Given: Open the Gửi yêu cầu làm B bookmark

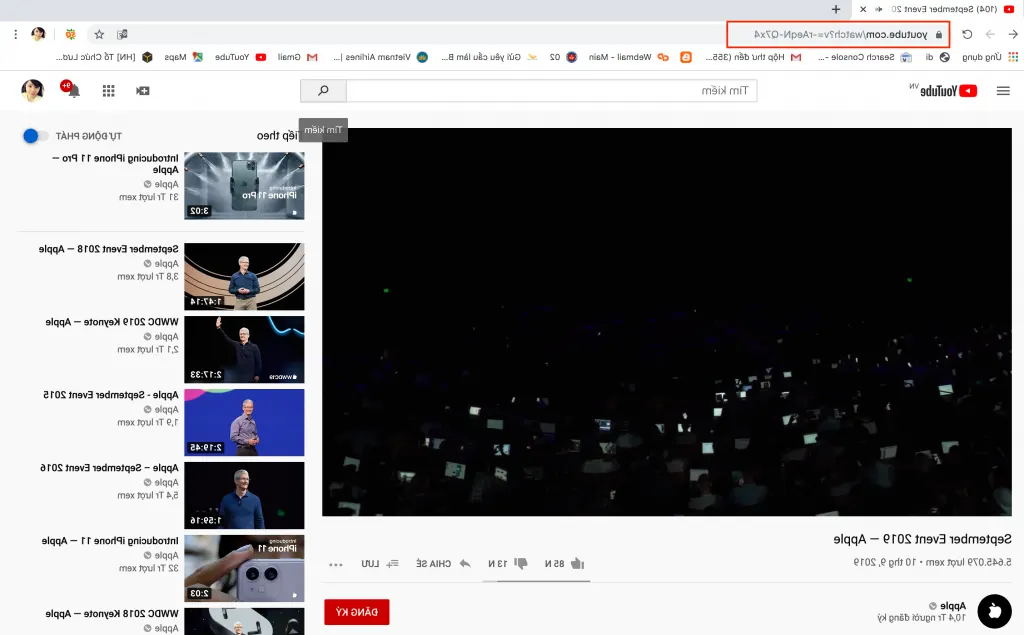Looking at the screenshot, I should 489,57.
